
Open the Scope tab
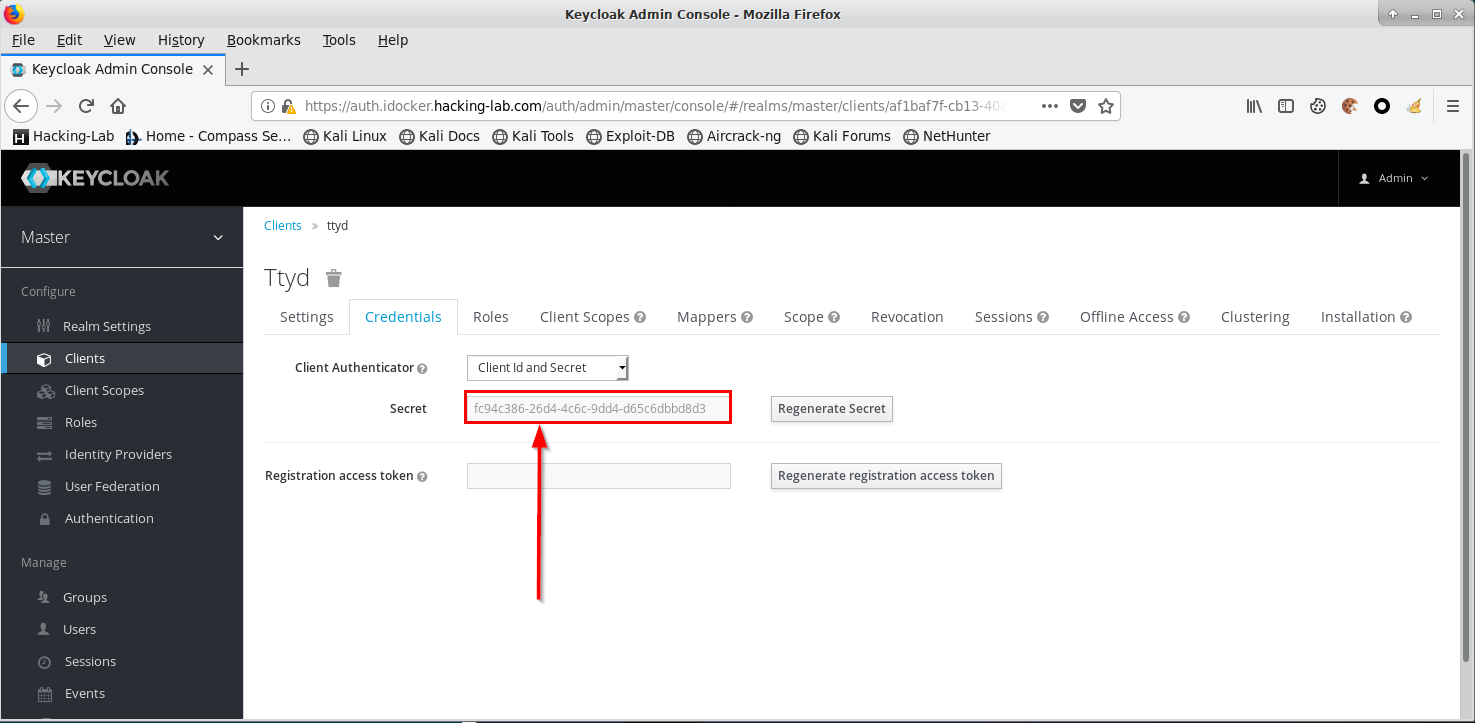pos(811,317)
